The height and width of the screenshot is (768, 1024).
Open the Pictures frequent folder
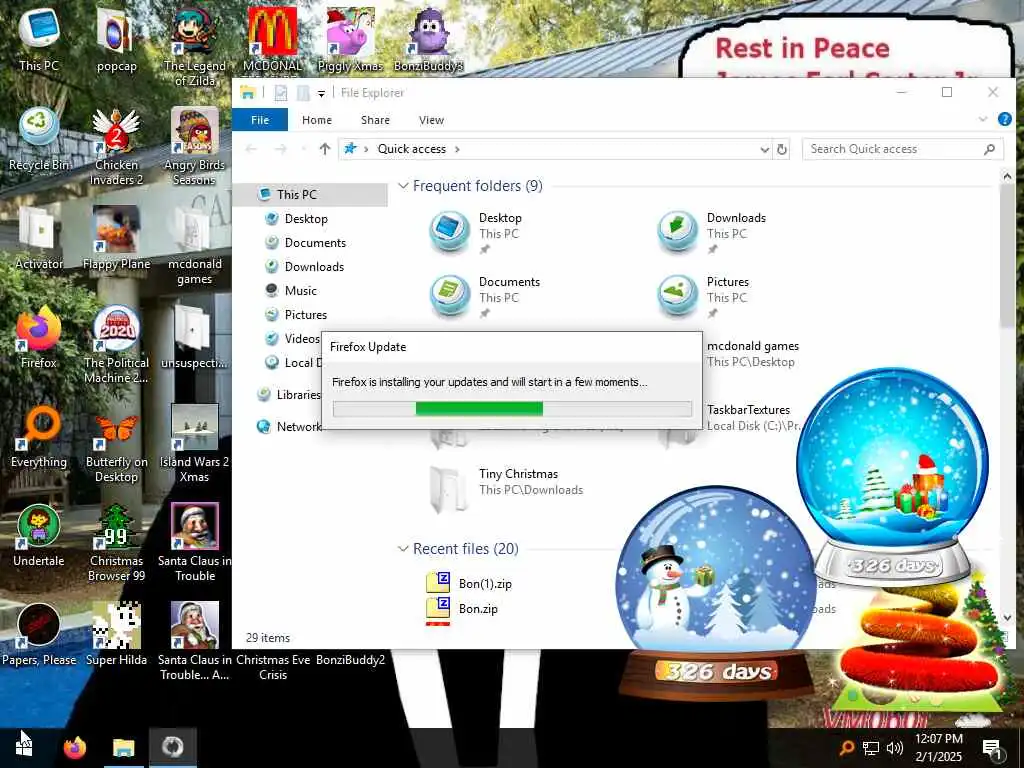tap(704, 295)
